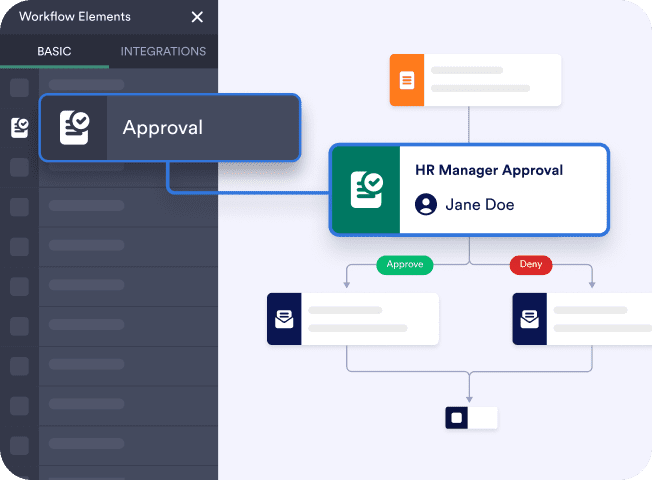The image size is (652, 480).
Task: Close the Workflow Elements panel
Action: 197,17
